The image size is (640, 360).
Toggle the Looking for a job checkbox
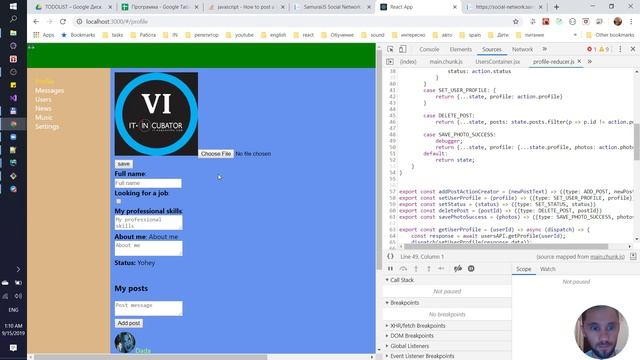click(x=118, y=201)
